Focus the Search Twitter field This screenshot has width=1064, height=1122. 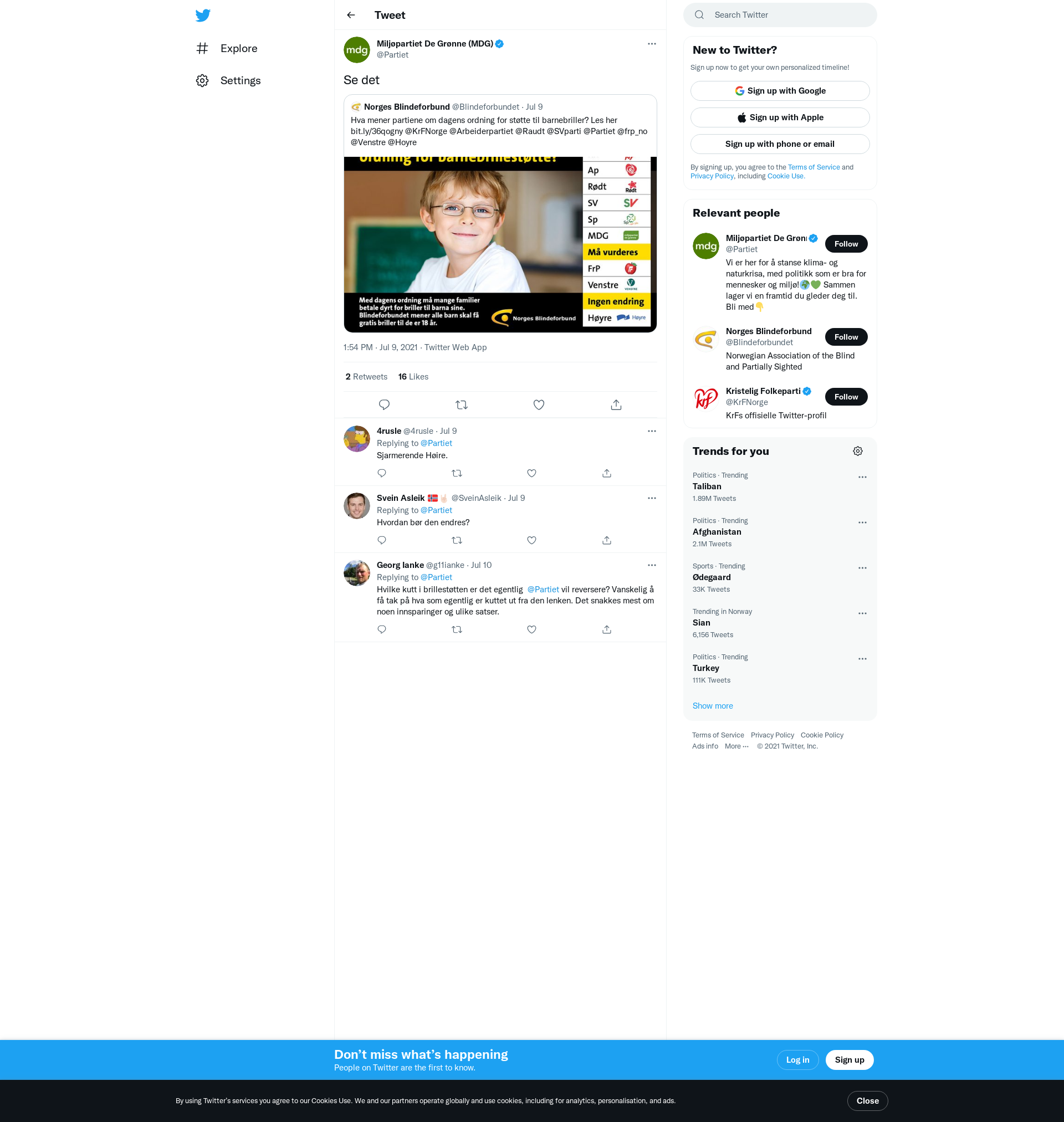tap(780, 15)
